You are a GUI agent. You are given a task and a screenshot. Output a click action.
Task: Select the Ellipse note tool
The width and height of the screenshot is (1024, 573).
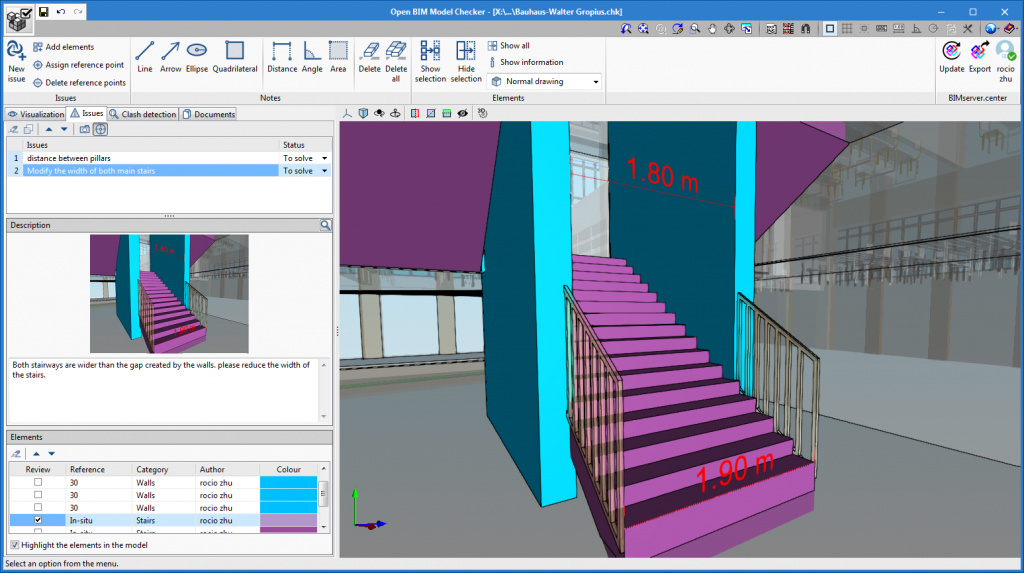click(197, 57)
